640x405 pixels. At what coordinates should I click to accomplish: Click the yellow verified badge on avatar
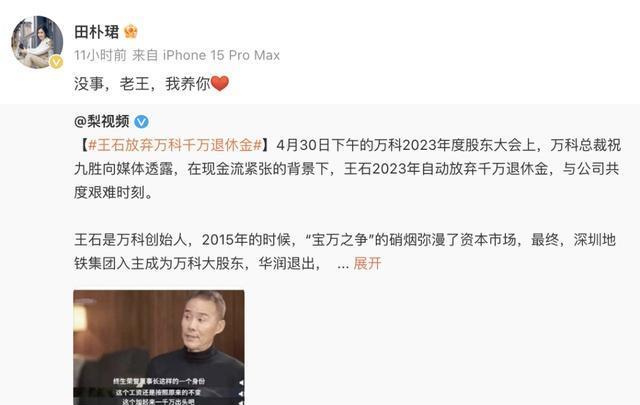[56, 62]
